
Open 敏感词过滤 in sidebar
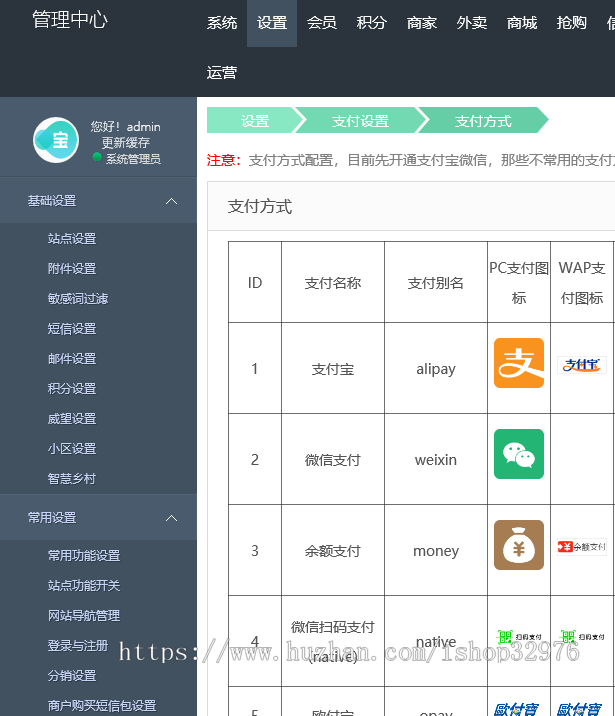pyautogui.click(x=78, y=299)
